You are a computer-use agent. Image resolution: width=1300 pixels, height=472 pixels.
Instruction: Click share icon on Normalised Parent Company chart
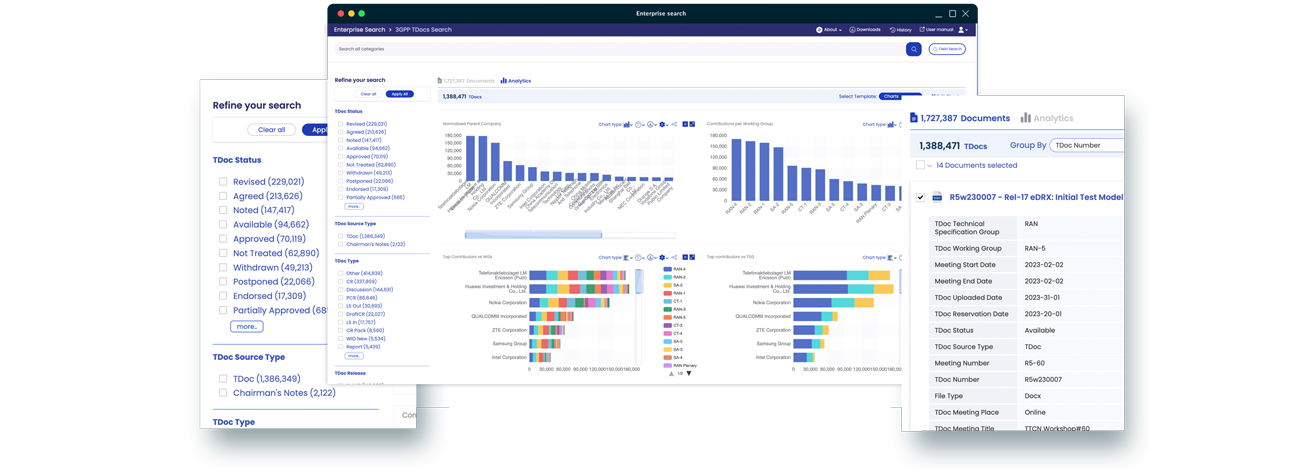point(674,125)
